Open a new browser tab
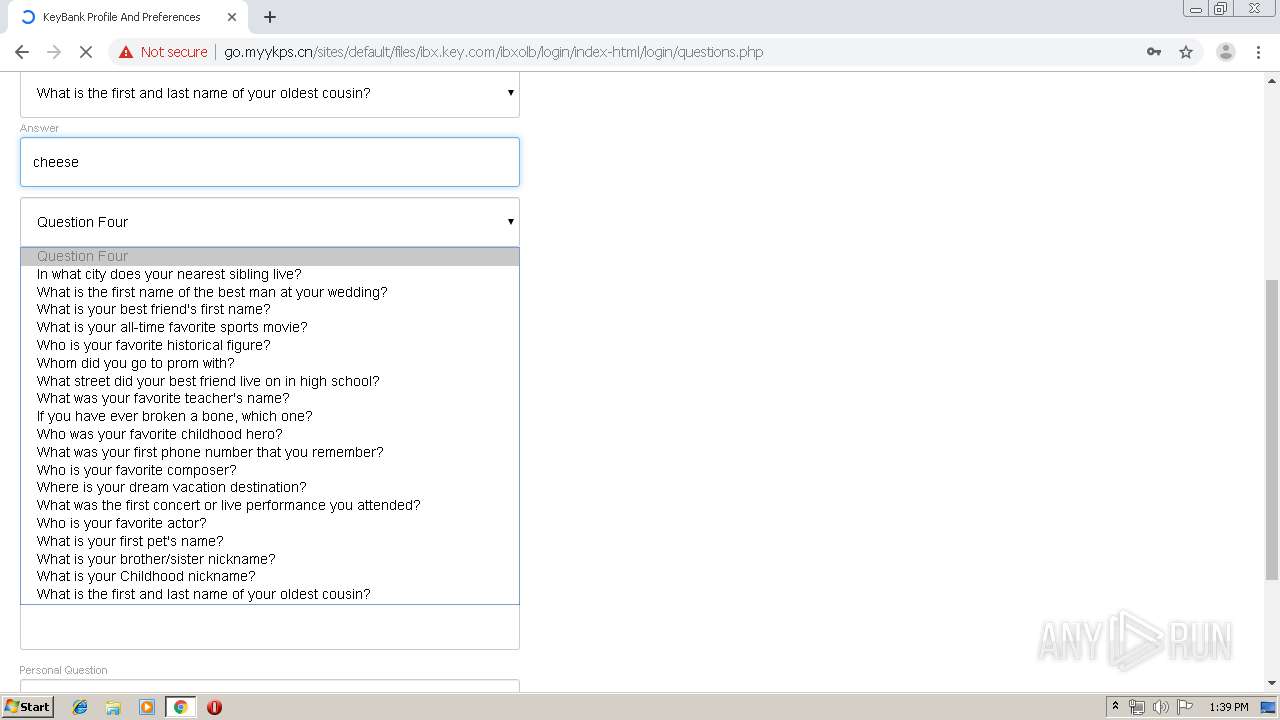 (270, 17)
